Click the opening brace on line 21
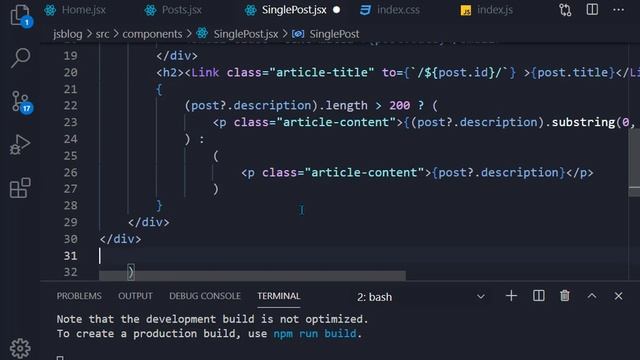The image size is (640, 360). click(x=159, y=89)
